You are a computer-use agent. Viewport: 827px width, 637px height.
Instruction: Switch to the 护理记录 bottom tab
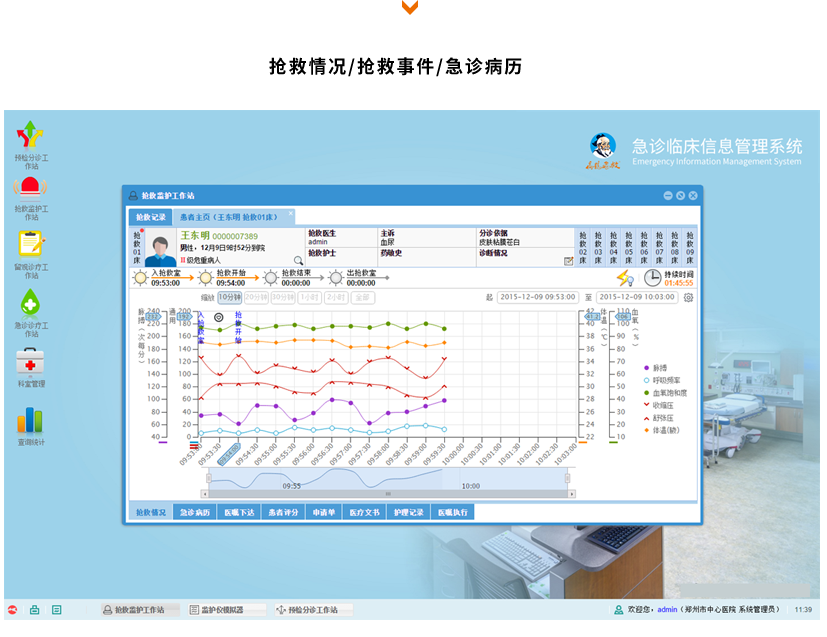click(x=408, y=512)
